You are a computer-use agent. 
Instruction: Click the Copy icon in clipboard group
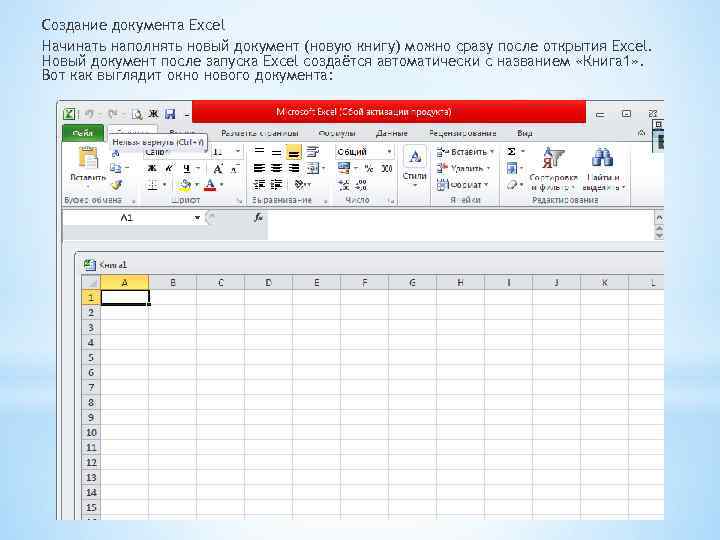[x=116, y=168]
